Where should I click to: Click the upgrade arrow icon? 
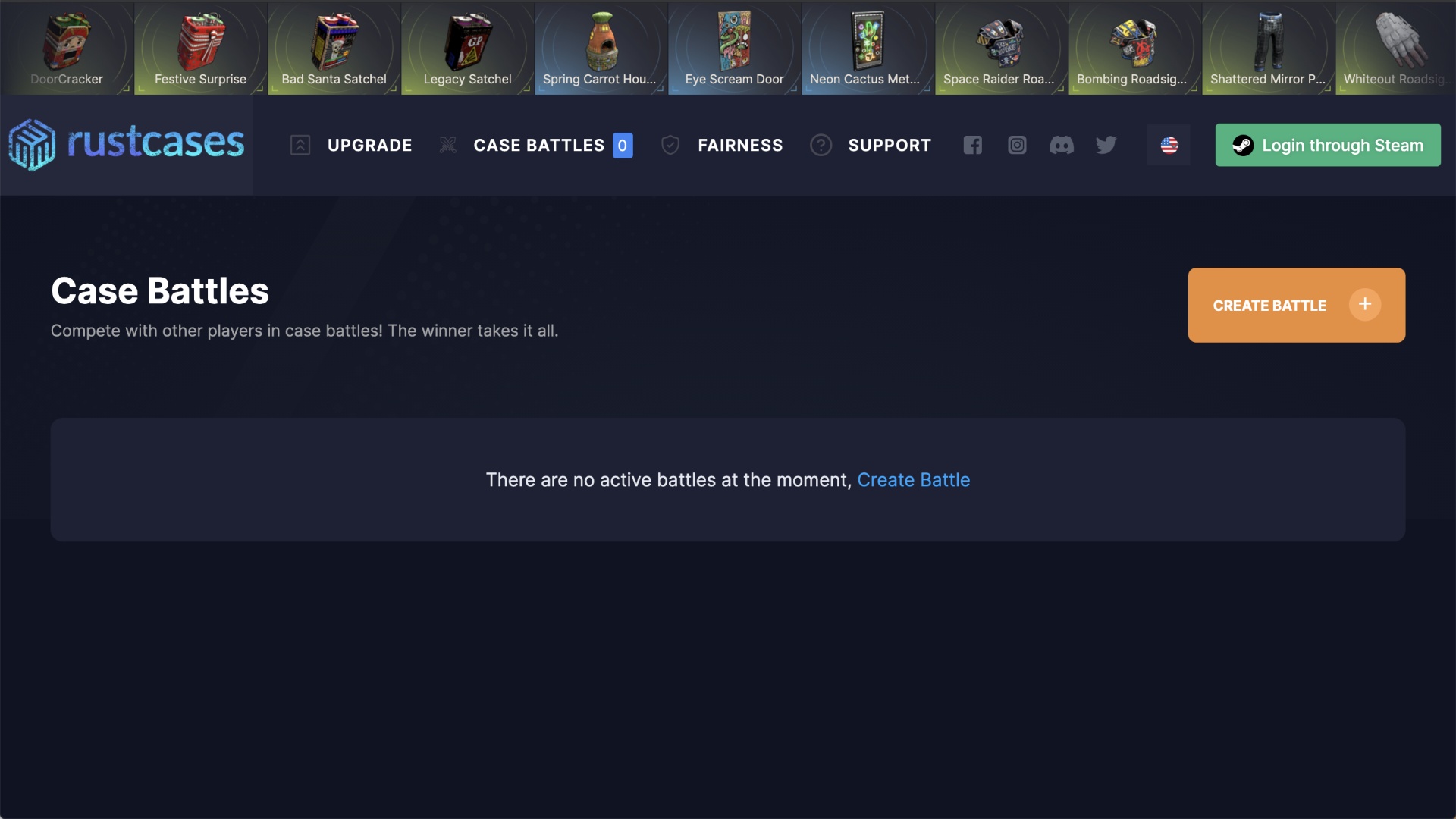[x=300, y=145]
